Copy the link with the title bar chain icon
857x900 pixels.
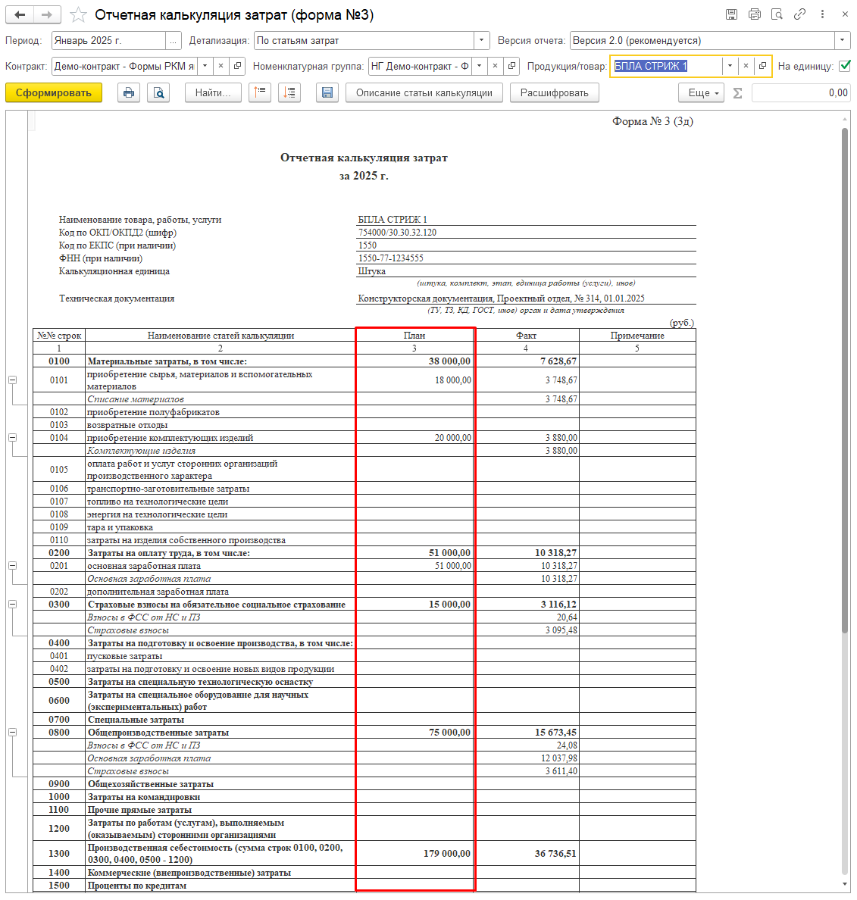point(799,15)
